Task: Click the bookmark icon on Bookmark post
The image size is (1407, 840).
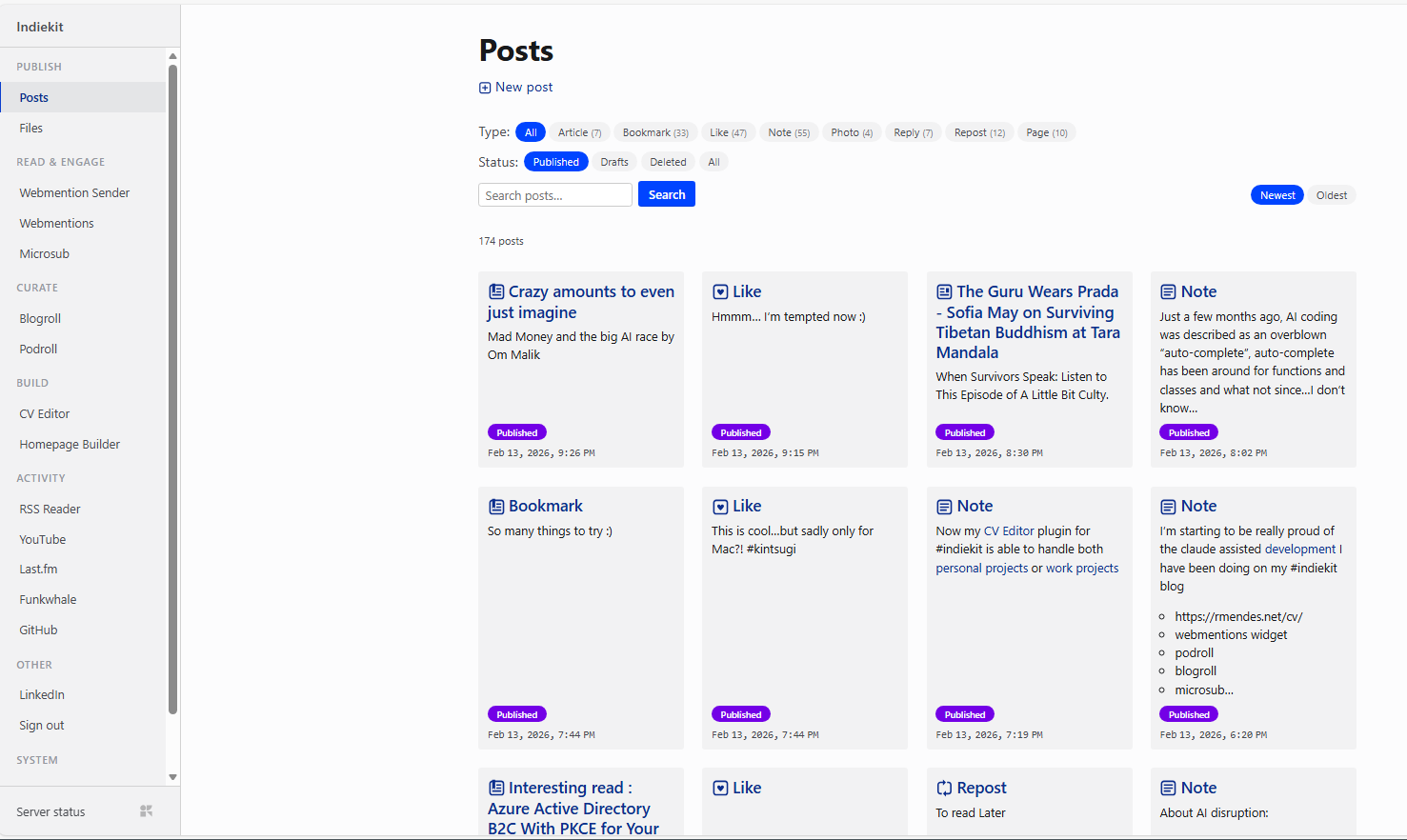Action: pos(496,507)
